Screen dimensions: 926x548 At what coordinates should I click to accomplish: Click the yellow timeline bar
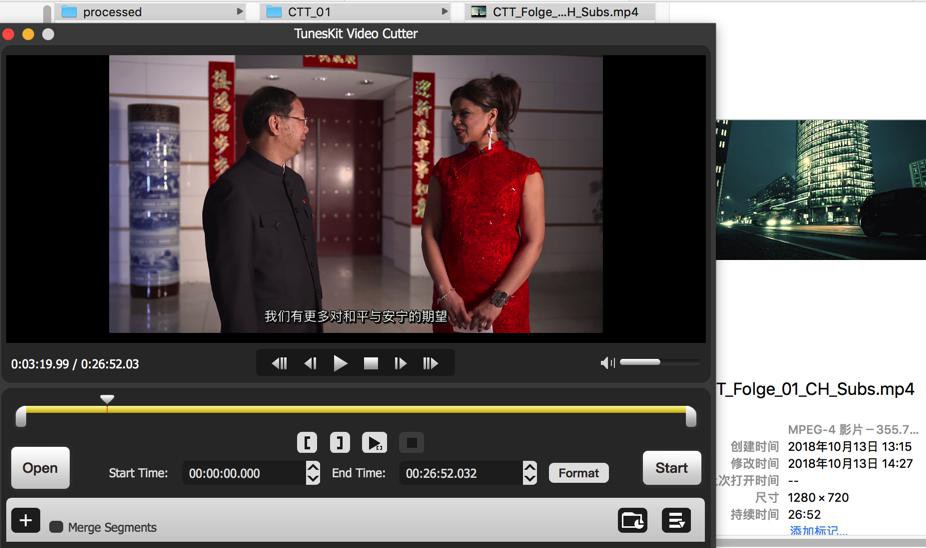[356, 409]
